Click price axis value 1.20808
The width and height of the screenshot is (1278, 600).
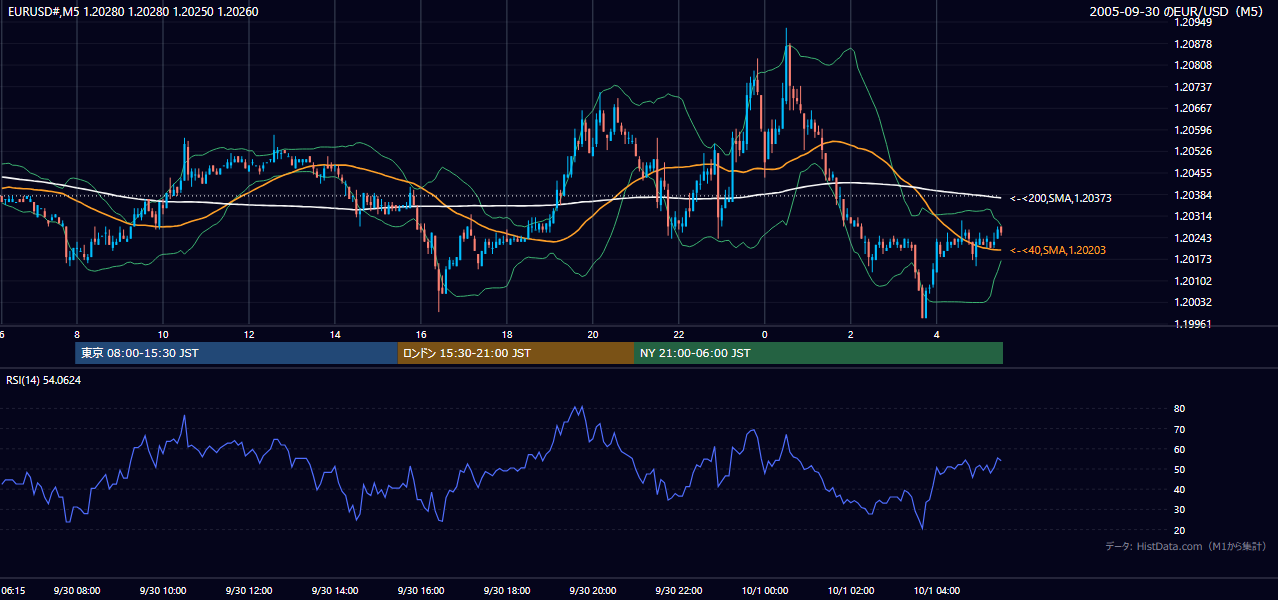tap(1194, 66)
